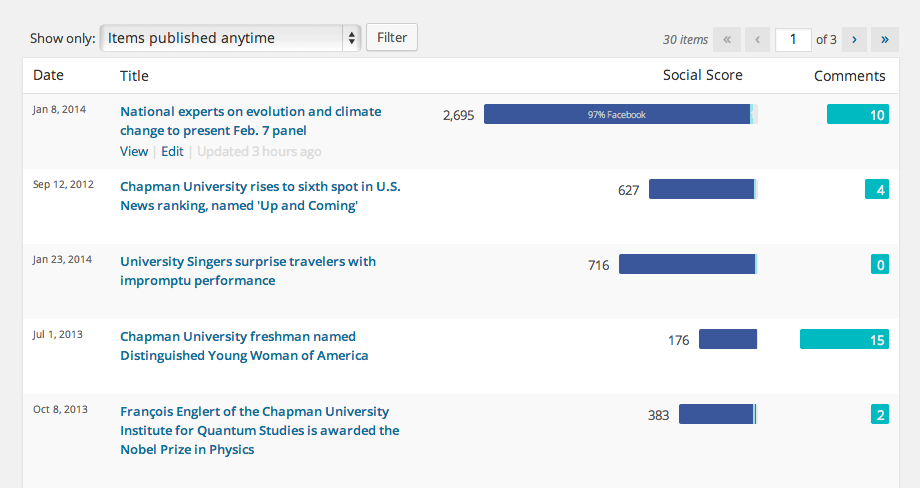920x488 pixels.
Task: Click Edit link under the first article
Action: pyautogui.click(x=172, y=152)
